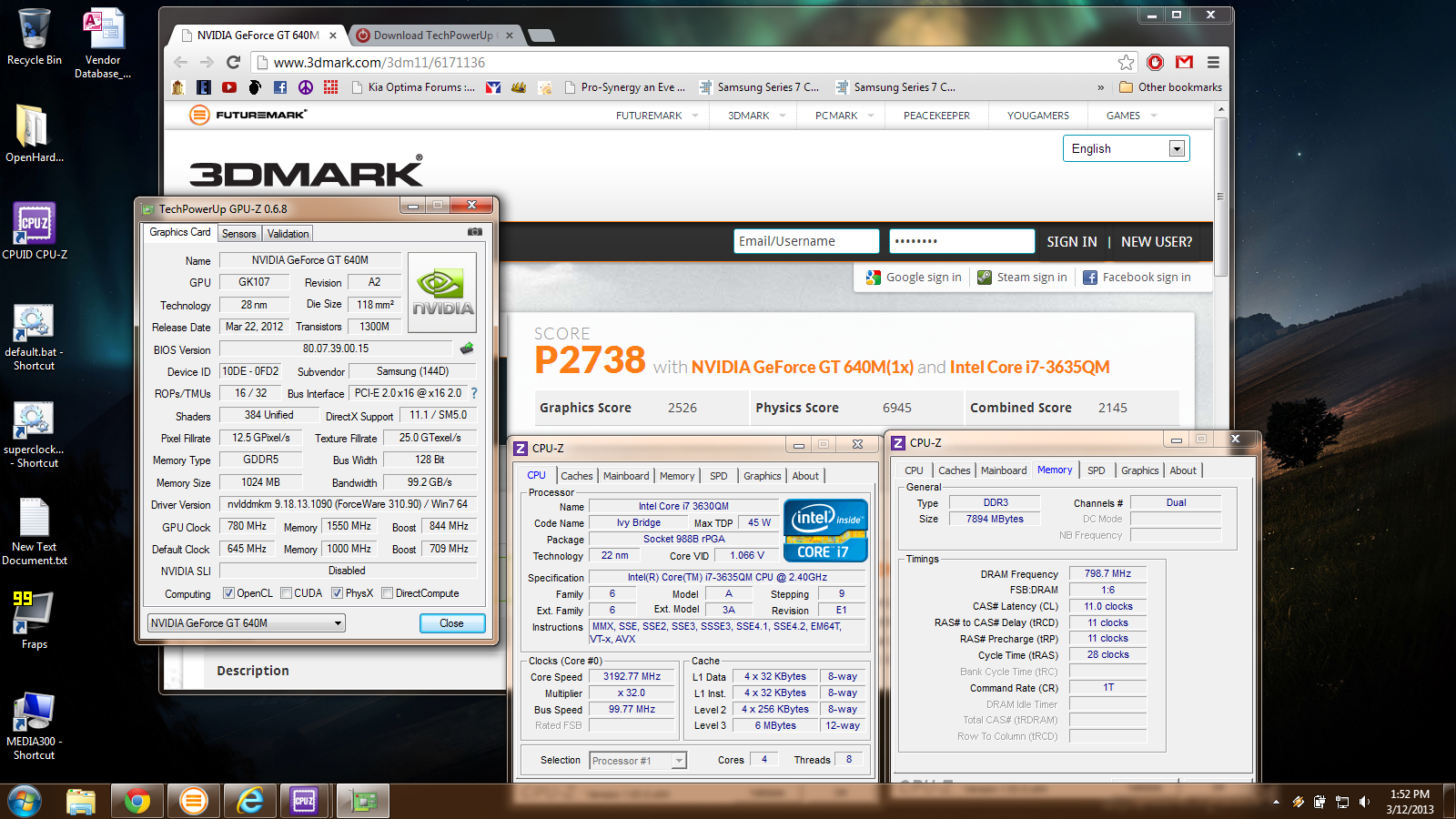This screenshot has height=819, width=1456.
Task: Click GPU-Z BIOS save chip icon
Action: tap(467, 349)
